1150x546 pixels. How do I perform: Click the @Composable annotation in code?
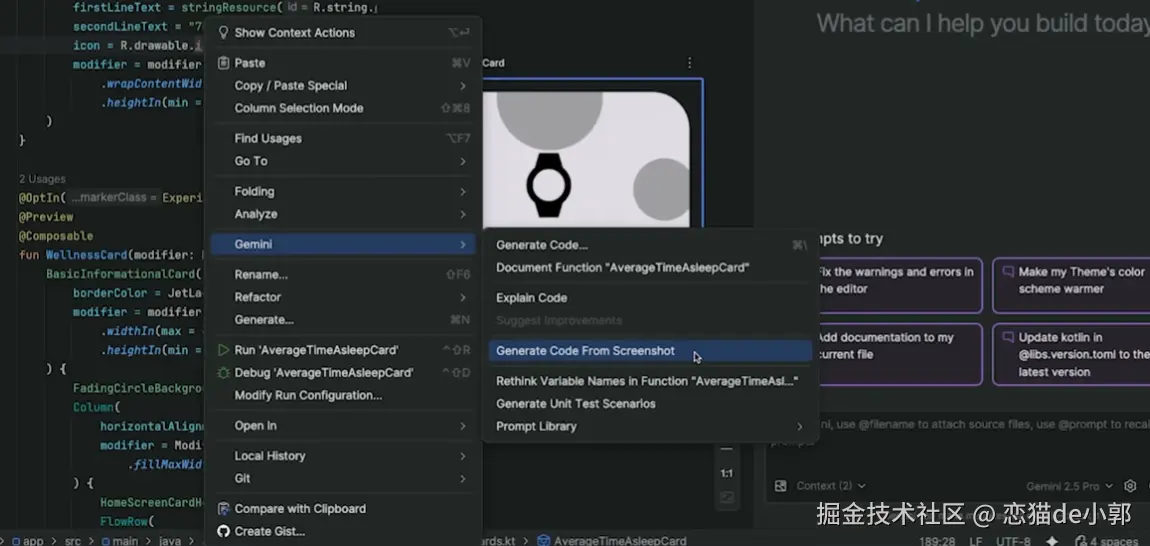click(56, 236)
